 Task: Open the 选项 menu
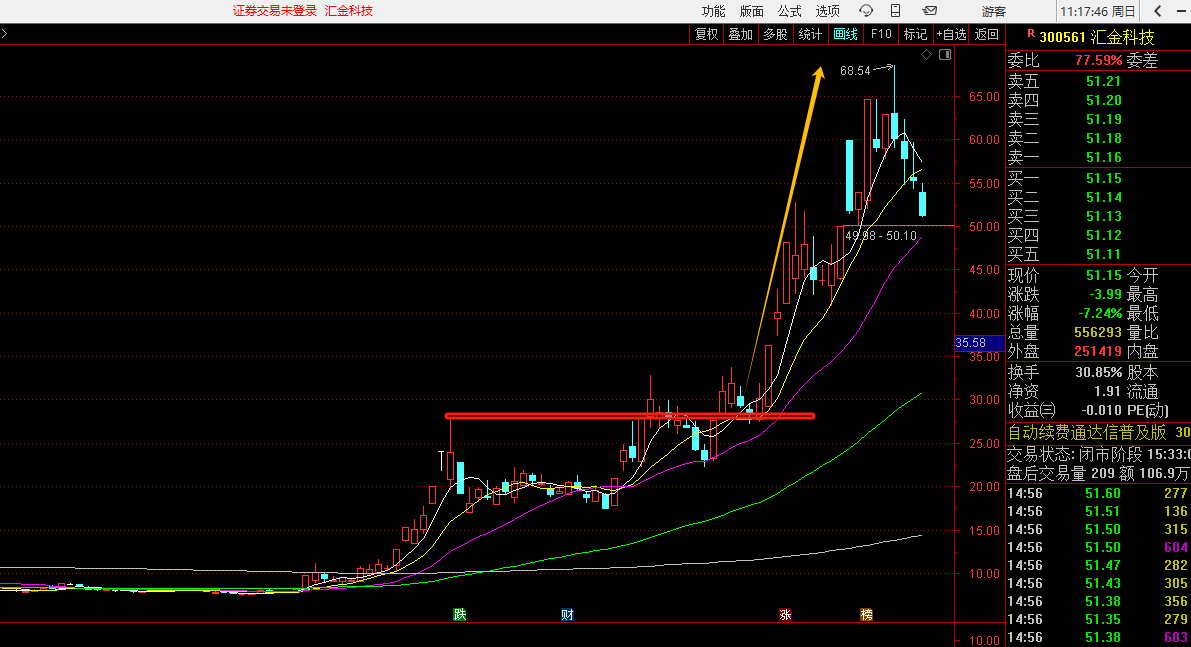point(827,11)
